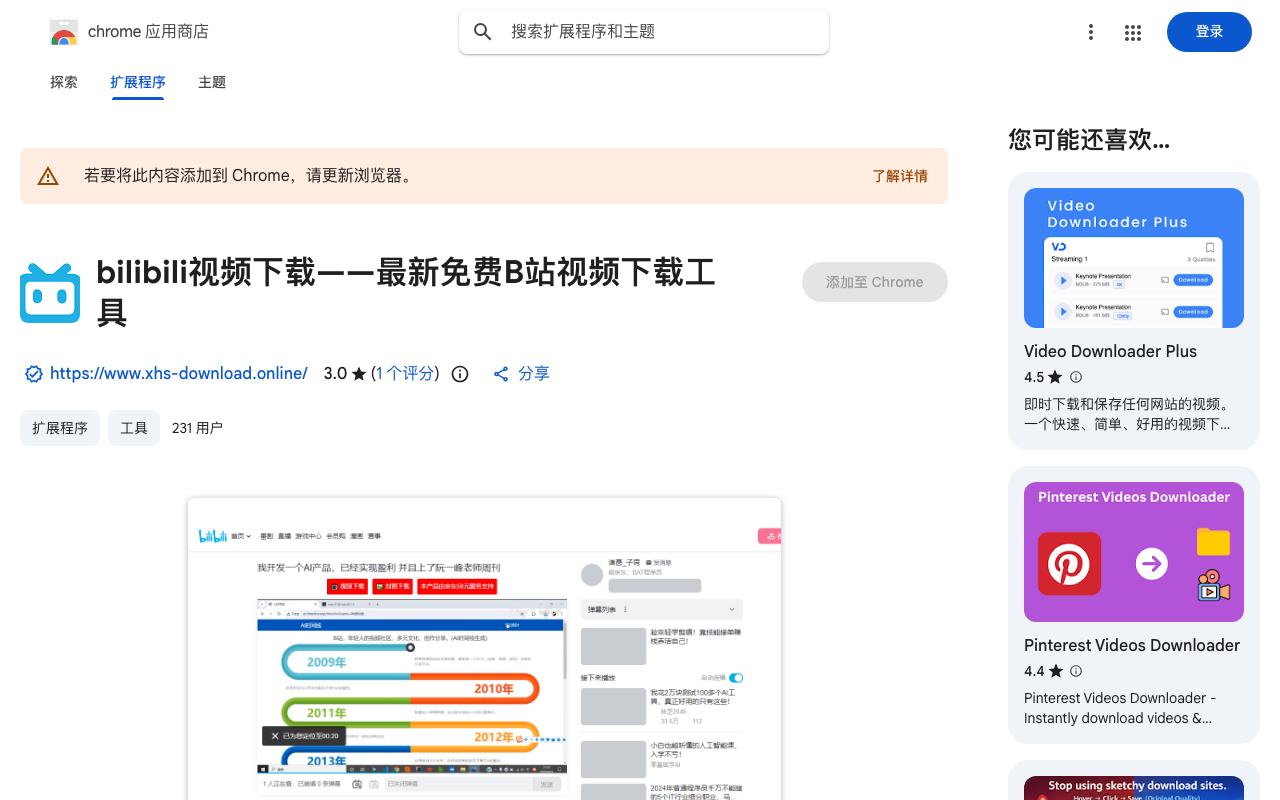This screenshot has height=800, width=1280.
Task: Click the 分享 share link
Action: tap(534, 374)
